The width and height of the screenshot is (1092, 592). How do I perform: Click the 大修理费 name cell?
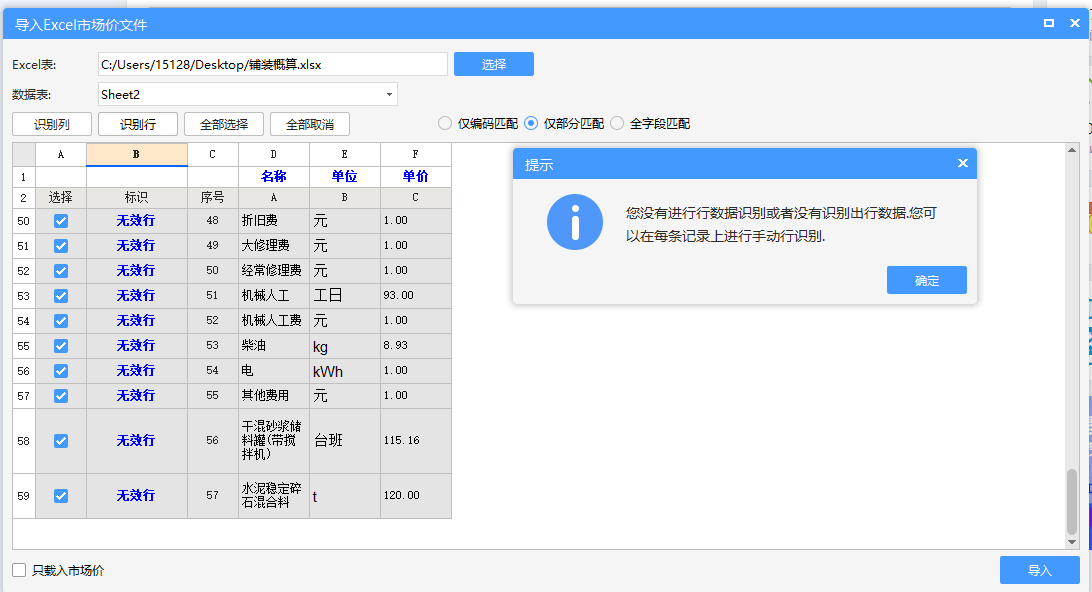click(274, 246)
